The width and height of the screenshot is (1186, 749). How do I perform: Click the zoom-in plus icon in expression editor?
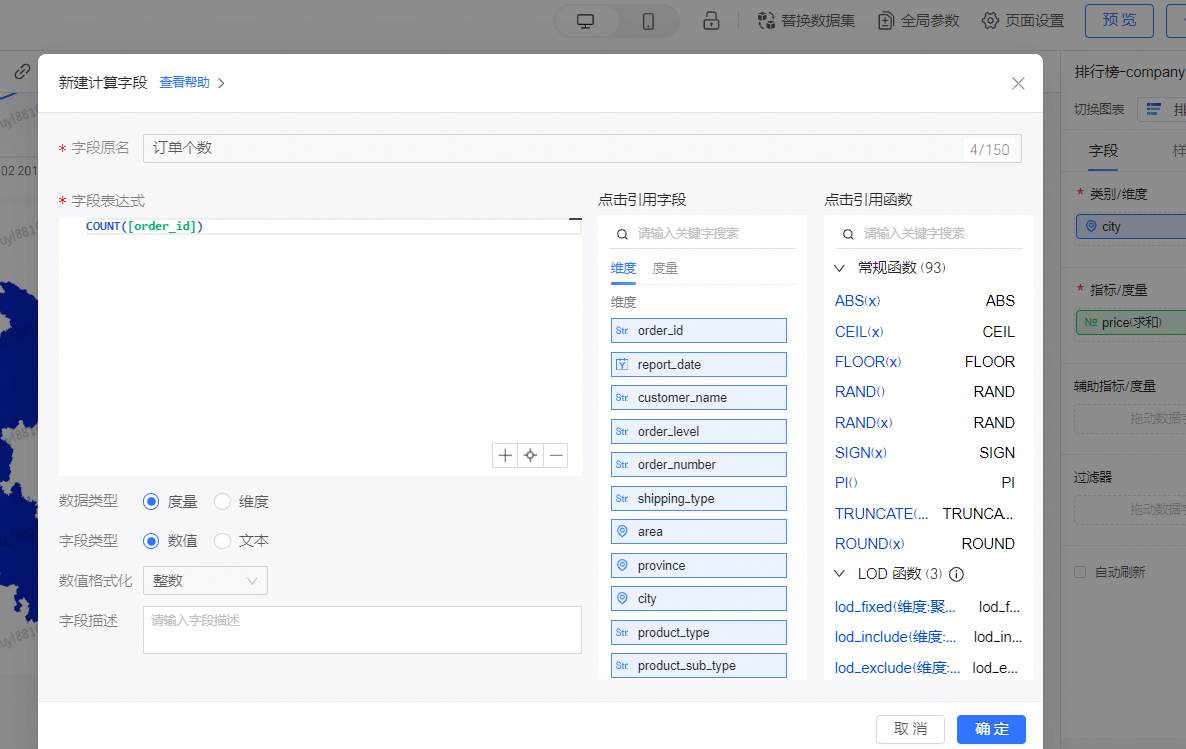click(505, 455)
